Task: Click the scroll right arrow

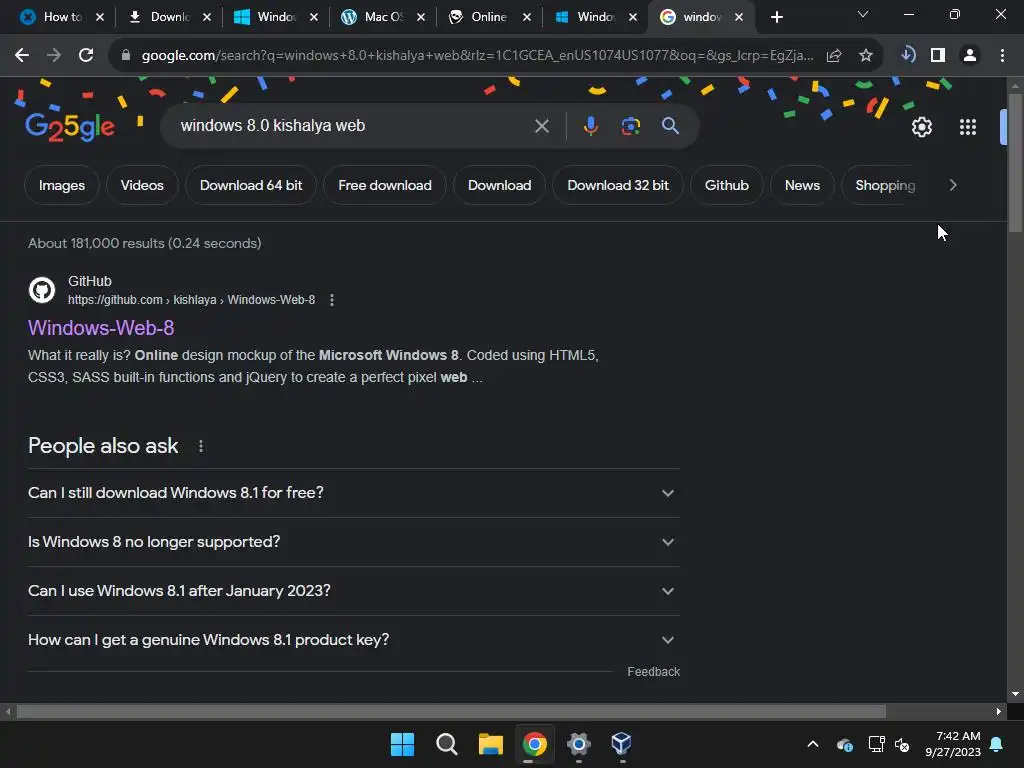Action: pyautogui.click(x=999, y=711)
